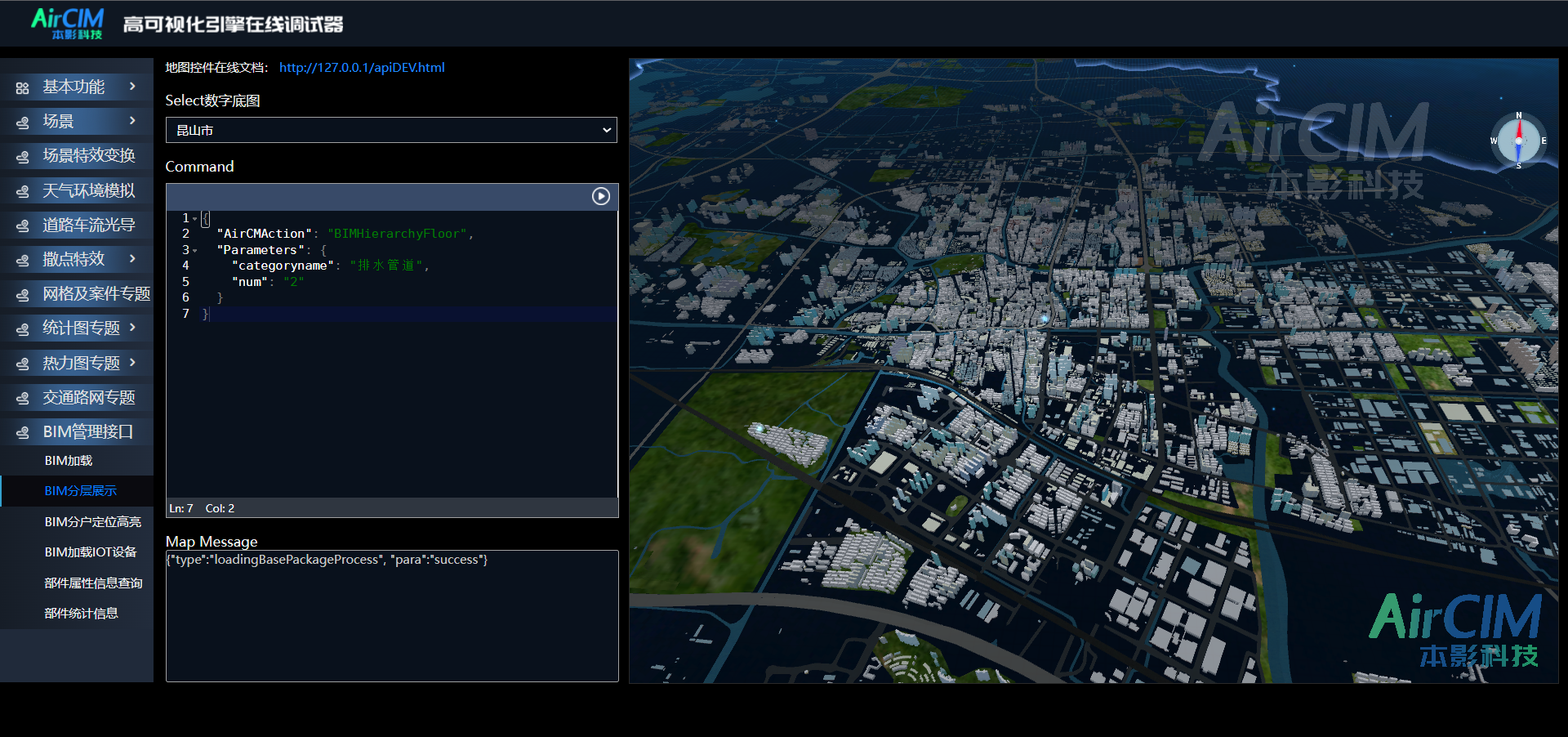Expand the 场景 submenu arrow

point(132,120)
